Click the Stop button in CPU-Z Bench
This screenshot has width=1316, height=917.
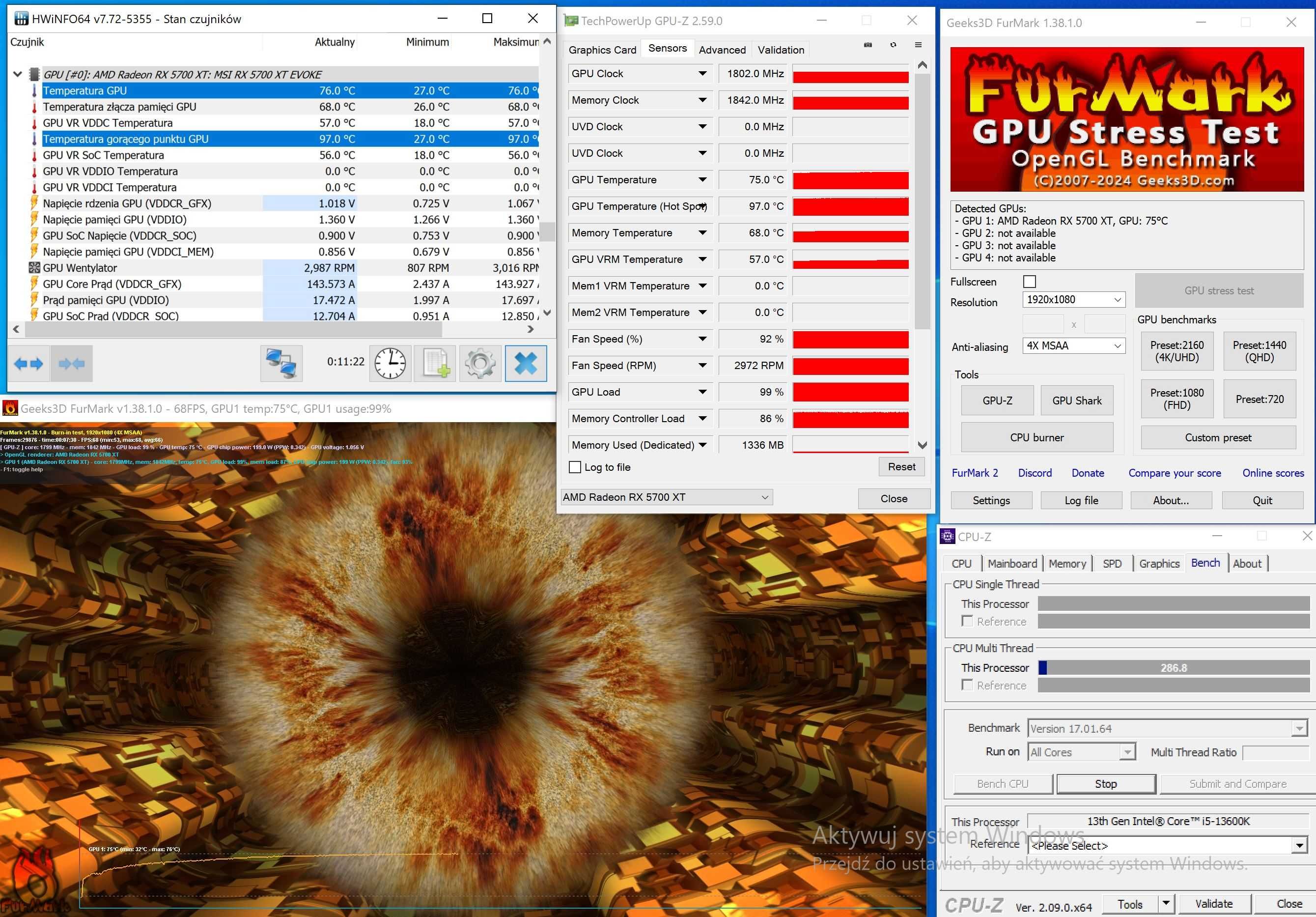click(x=1106, y=784)
